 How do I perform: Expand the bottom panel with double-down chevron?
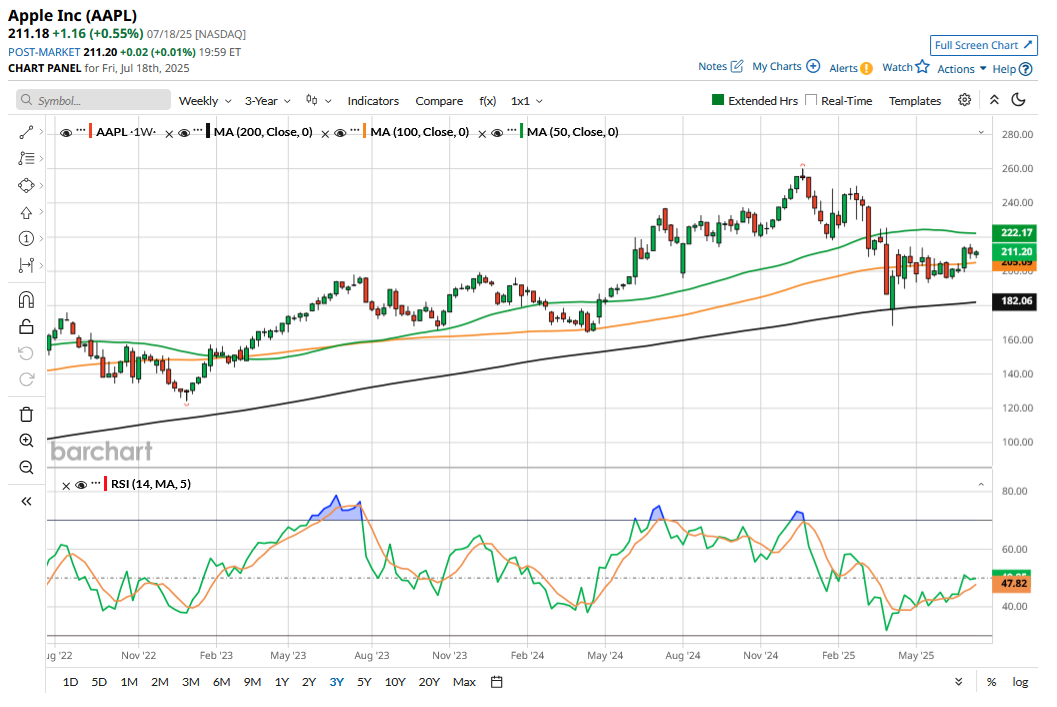[959, 682]
